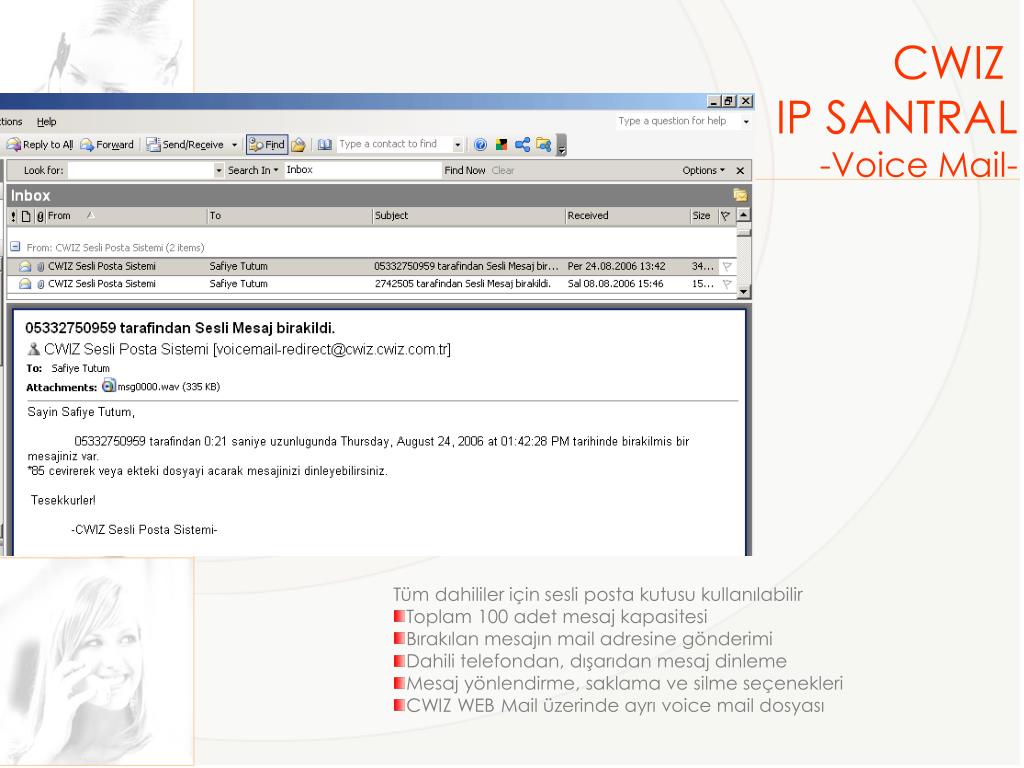Collapse the 'From: CWIZ Sesli Posta Sistemi' group
This screenshot has height=768, width=1024.
coord(15,247)
